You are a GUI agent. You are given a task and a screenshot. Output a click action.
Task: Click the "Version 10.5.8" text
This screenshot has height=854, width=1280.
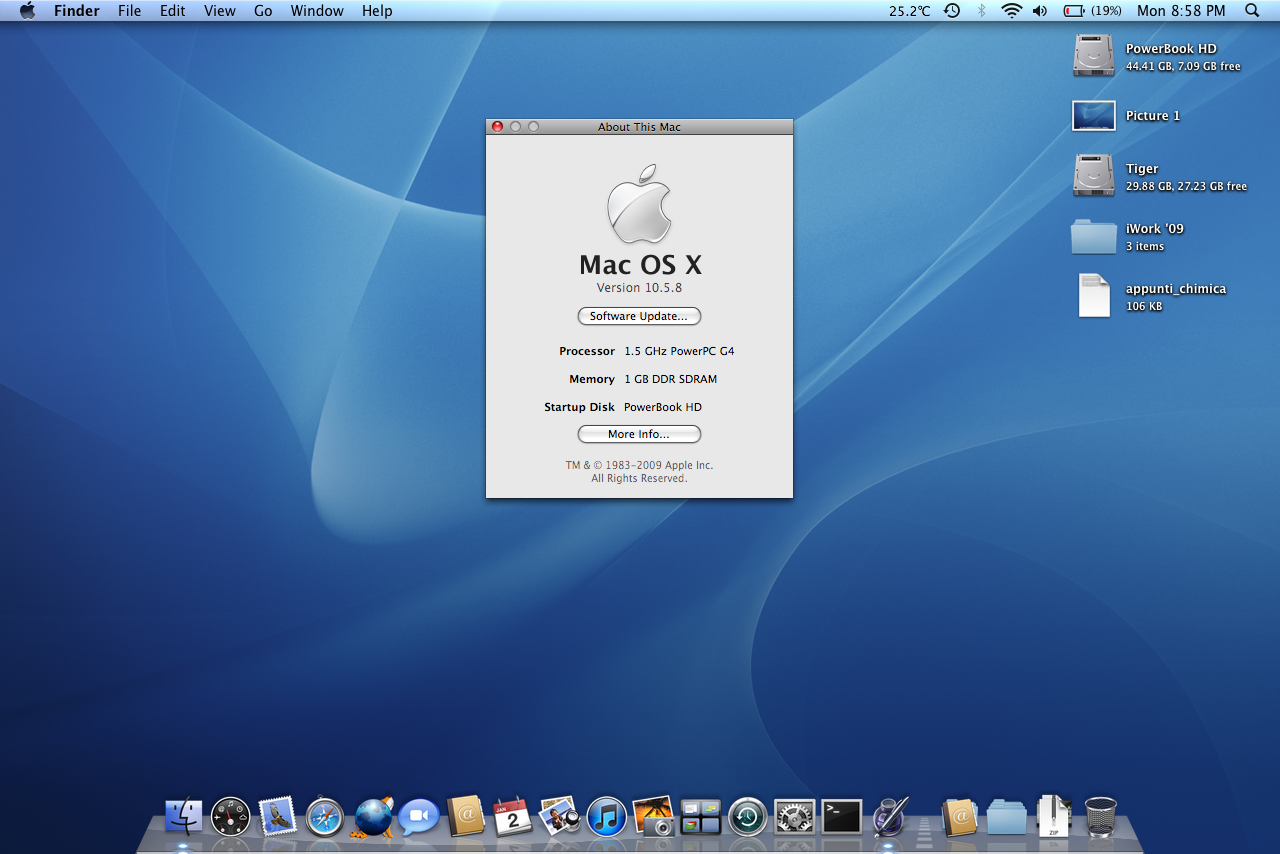click(639, 288)
